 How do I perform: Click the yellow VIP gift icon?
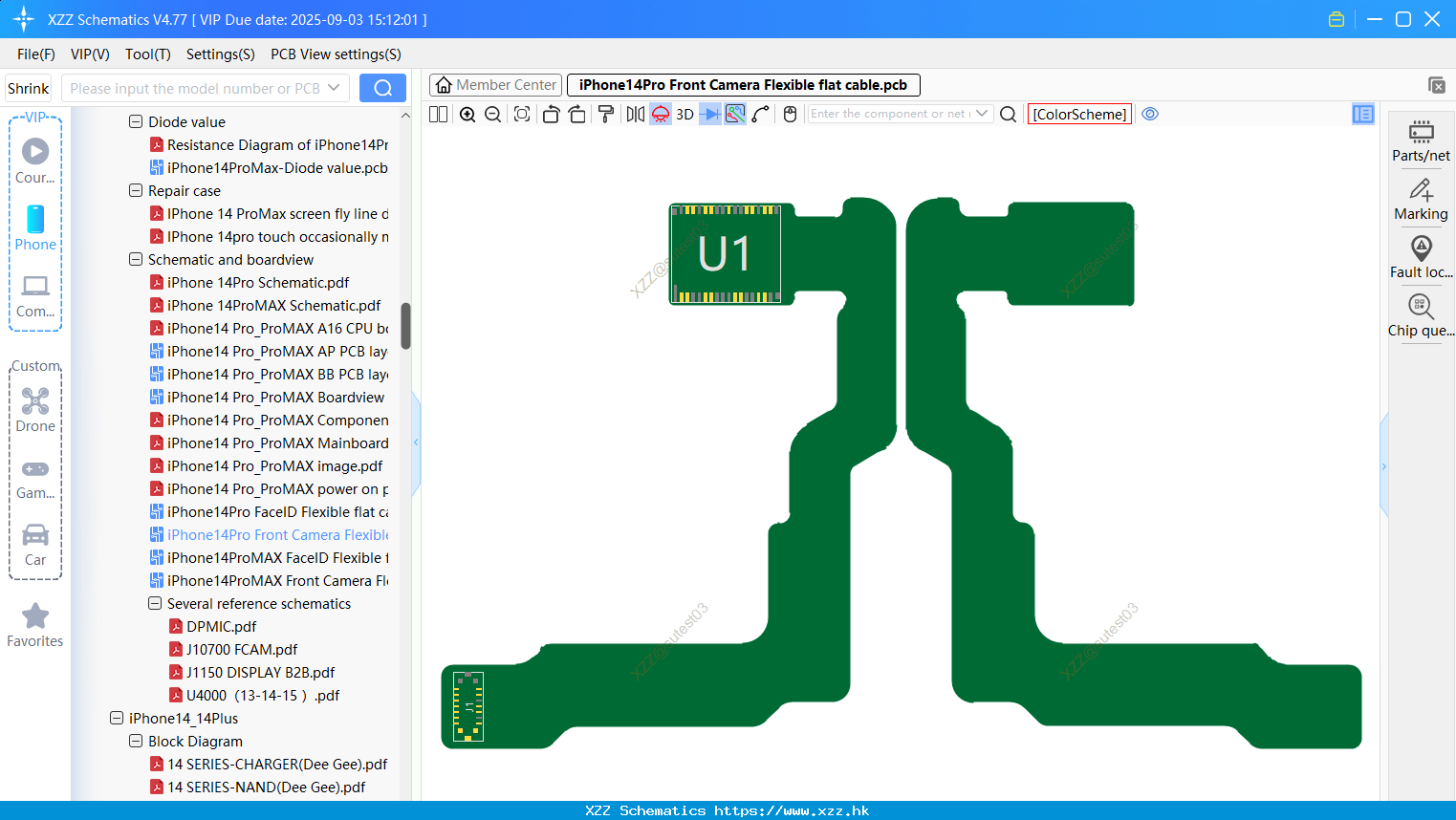(x=1336, y=19)
